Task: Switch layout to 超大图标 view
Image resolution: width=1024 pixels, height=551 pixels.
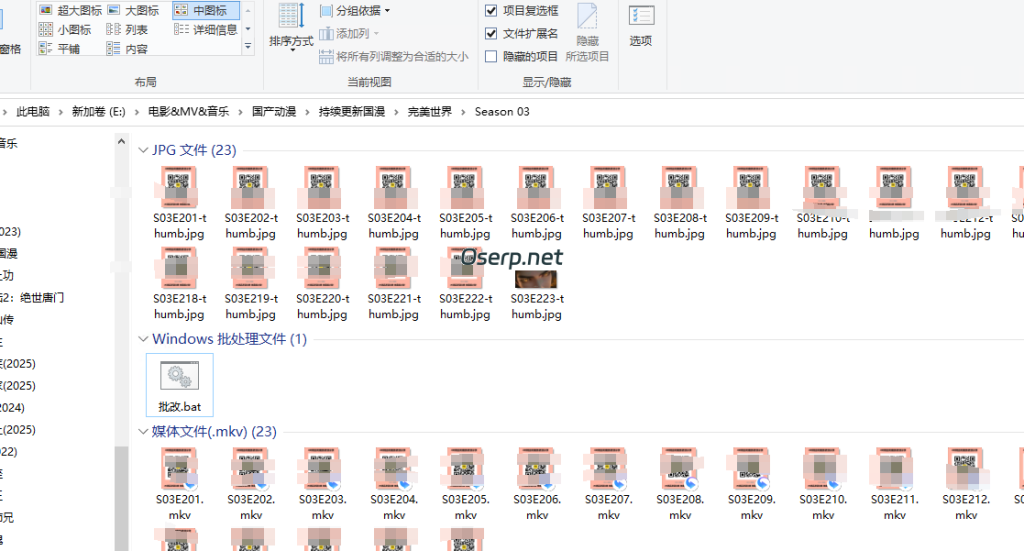Action: [x=71, y=10]
